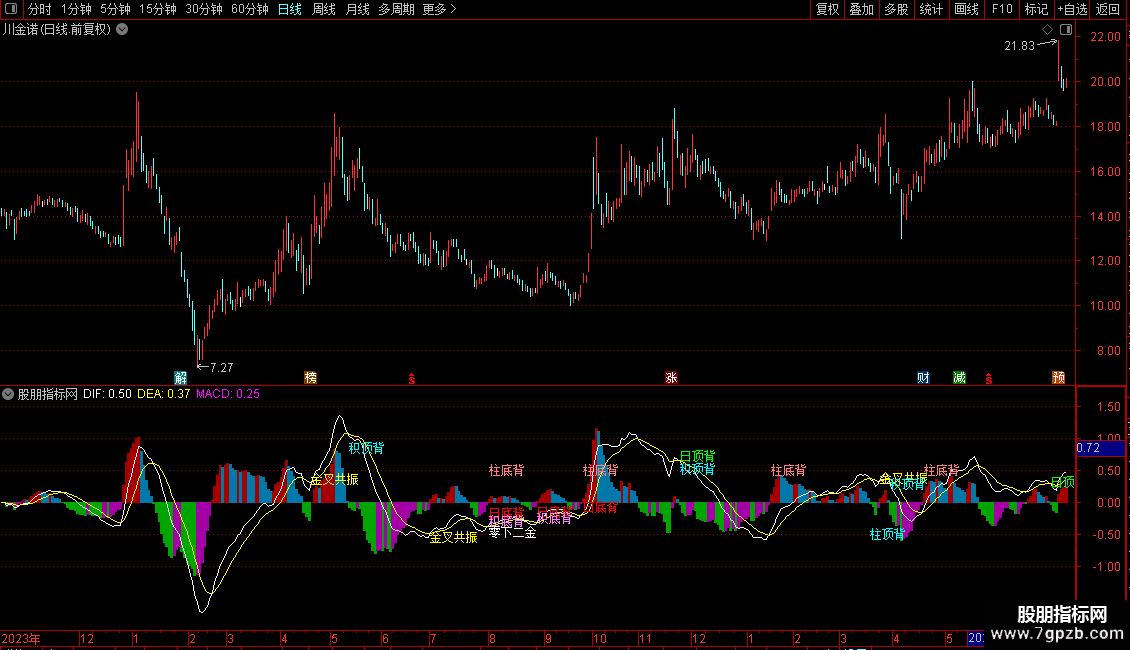Image resolution: width=1130 pixels, height=650 pixels.
Task: Click the green 日顶背 signal label
Action: [698, 456]
